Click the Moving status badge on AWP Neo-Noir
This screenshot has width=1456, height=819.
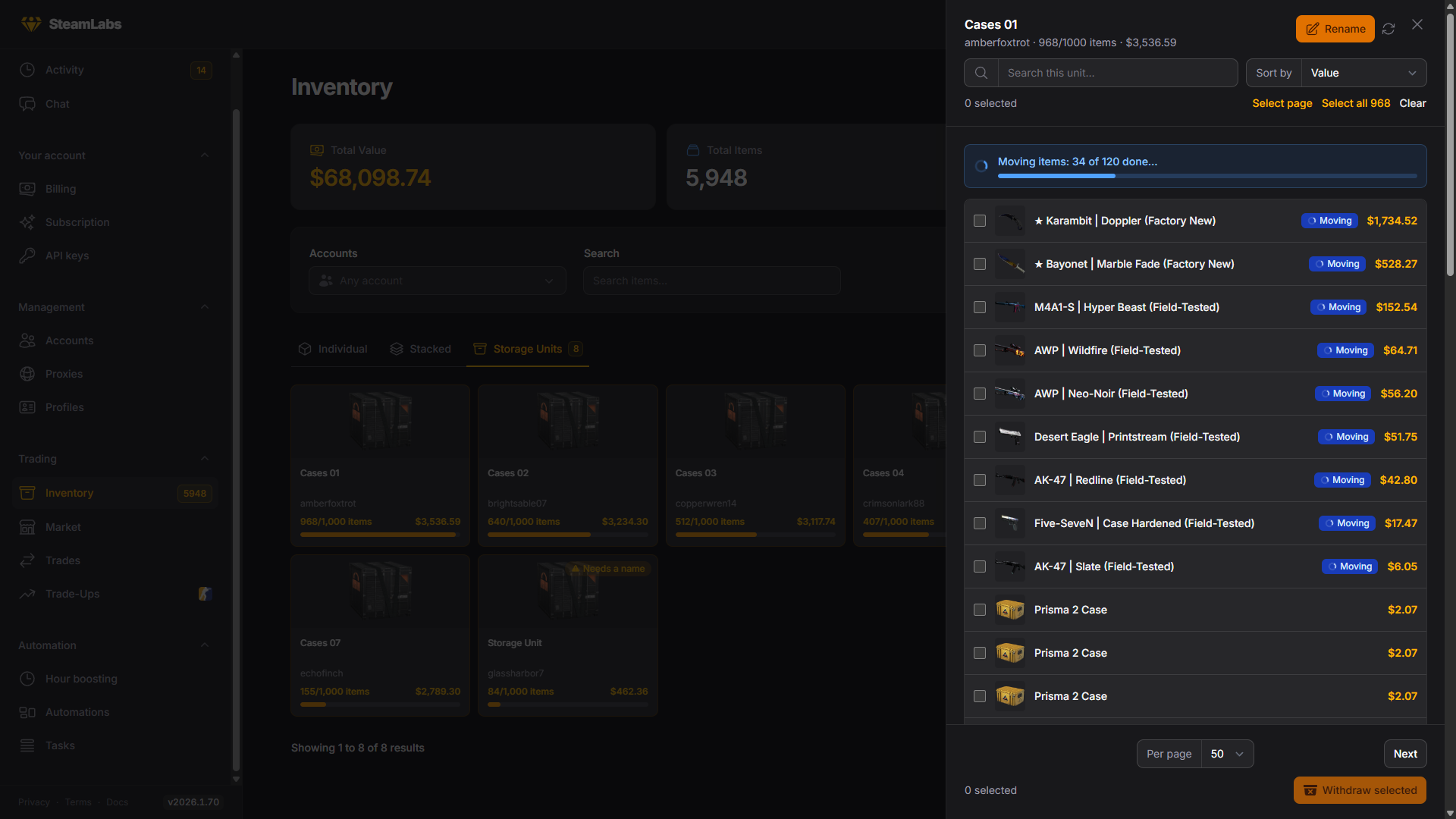(1343, 394)
